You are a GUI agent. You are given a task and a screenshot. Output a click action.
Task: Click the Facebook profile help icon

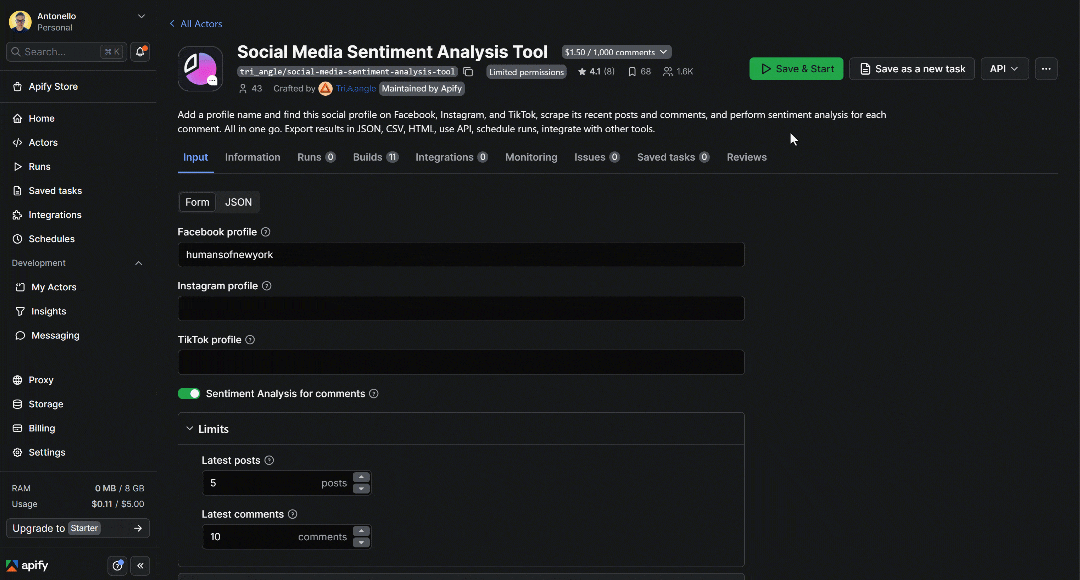point(266,232)
